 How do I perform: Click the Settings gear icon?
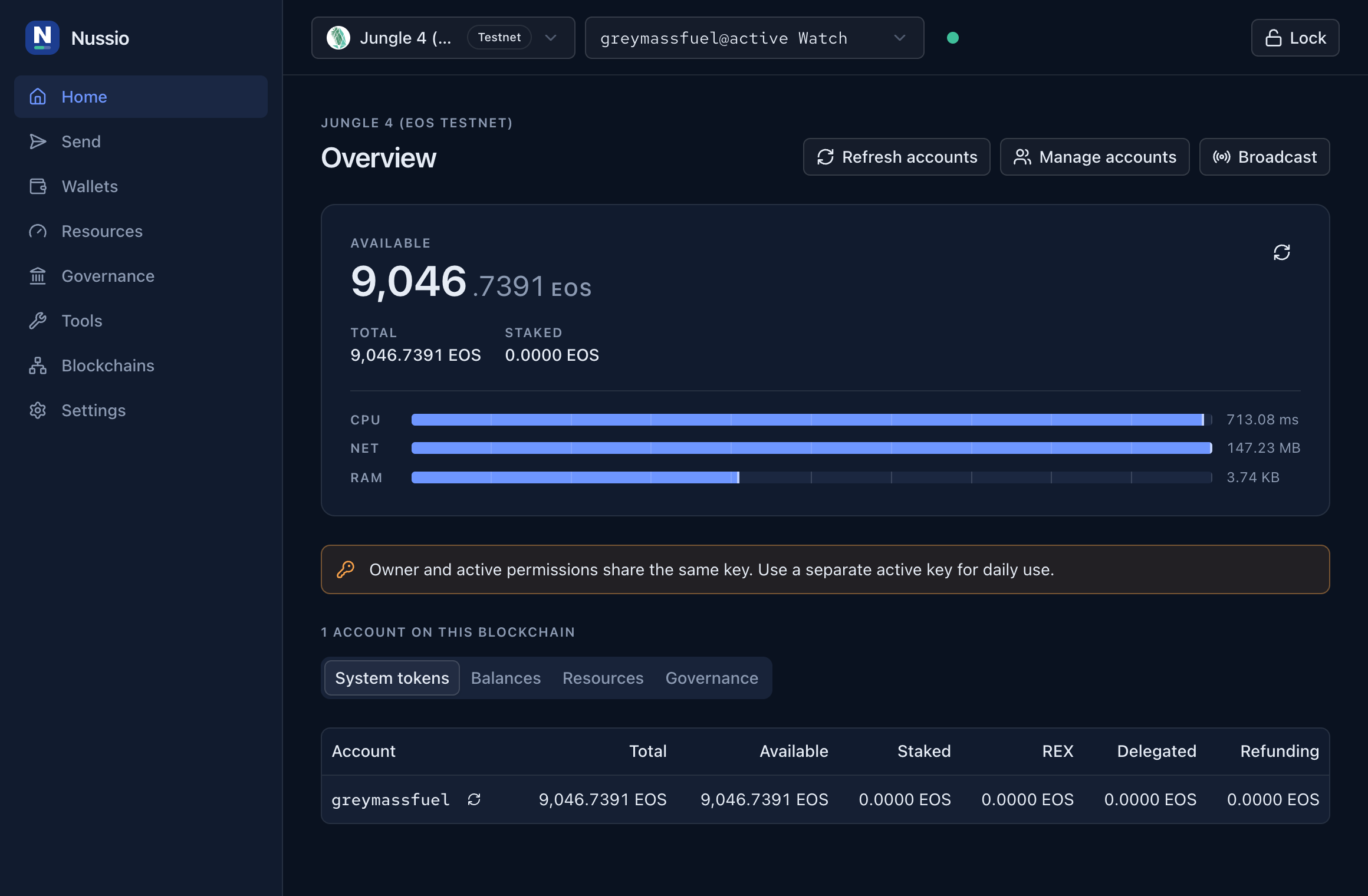pyautogui.click(x=38, y=410)
